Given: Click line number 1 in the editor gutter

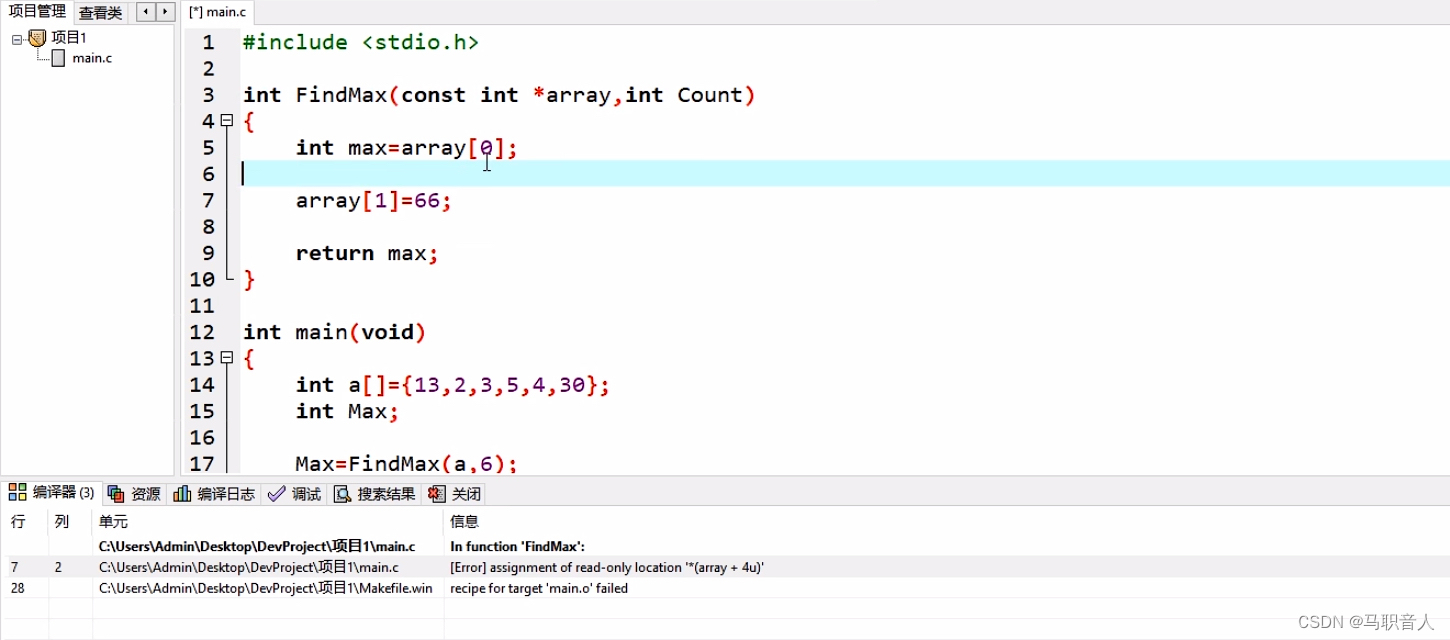Looking at the screenshot, I should click(x=208, y=42).
